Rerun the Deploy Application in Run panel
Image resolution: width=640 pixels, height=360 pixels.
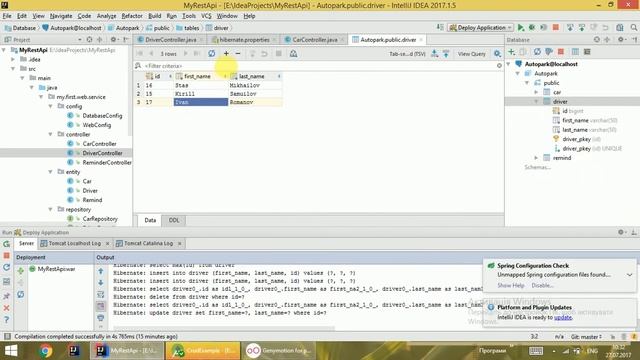tap(7, 244)
